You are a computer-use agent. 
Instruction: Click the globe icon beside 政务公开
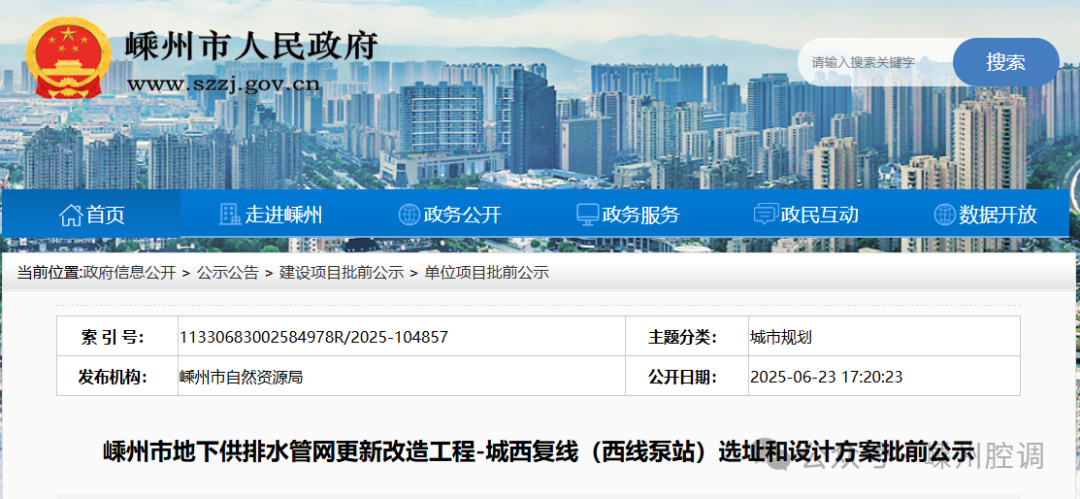coord(409,215)
